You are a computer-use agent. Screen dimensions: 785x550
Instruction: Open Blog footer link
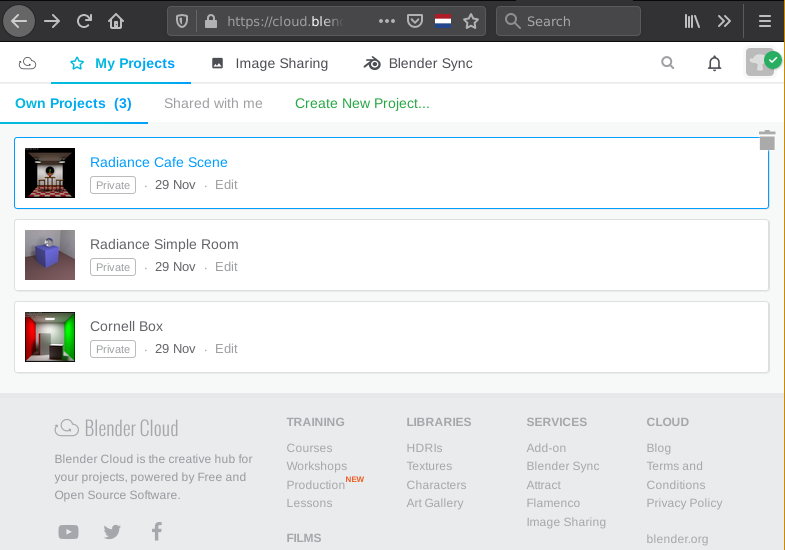coord(658,448)
